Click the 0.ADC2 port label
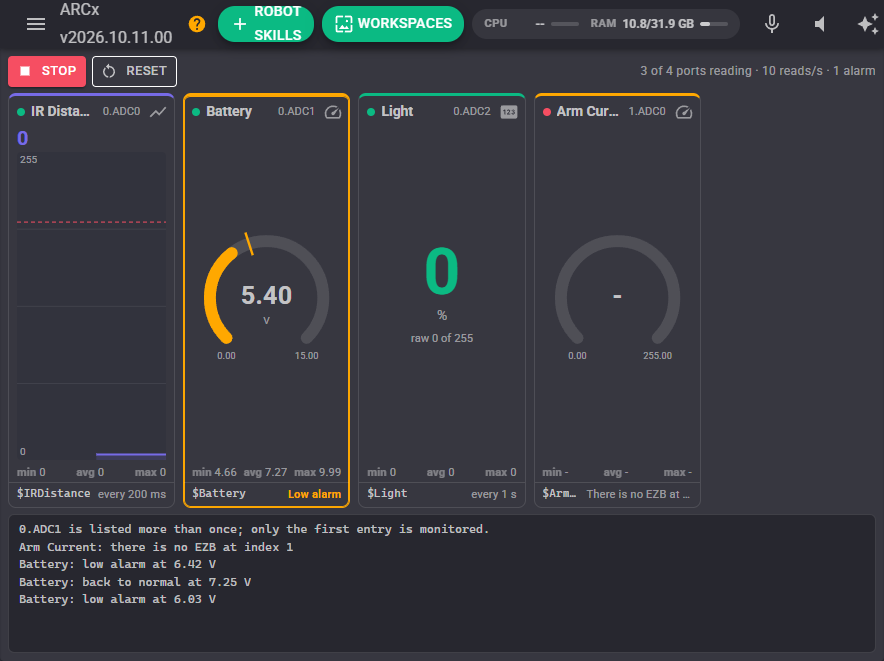Image resolution: width=884 pixels, height=661 pixels. (x=472, y=112)
